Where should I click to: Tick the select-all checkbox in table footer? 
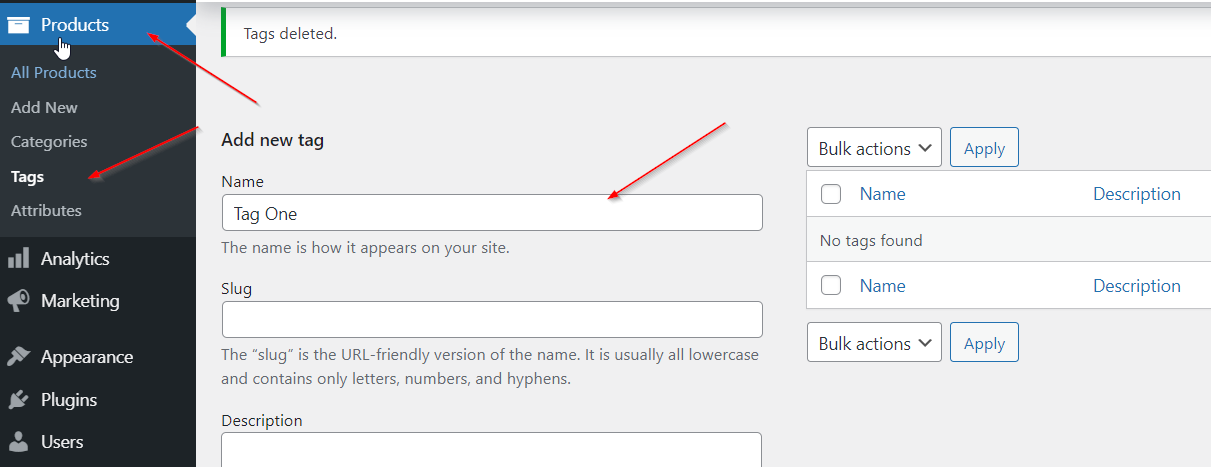click(x=831, y=286)
